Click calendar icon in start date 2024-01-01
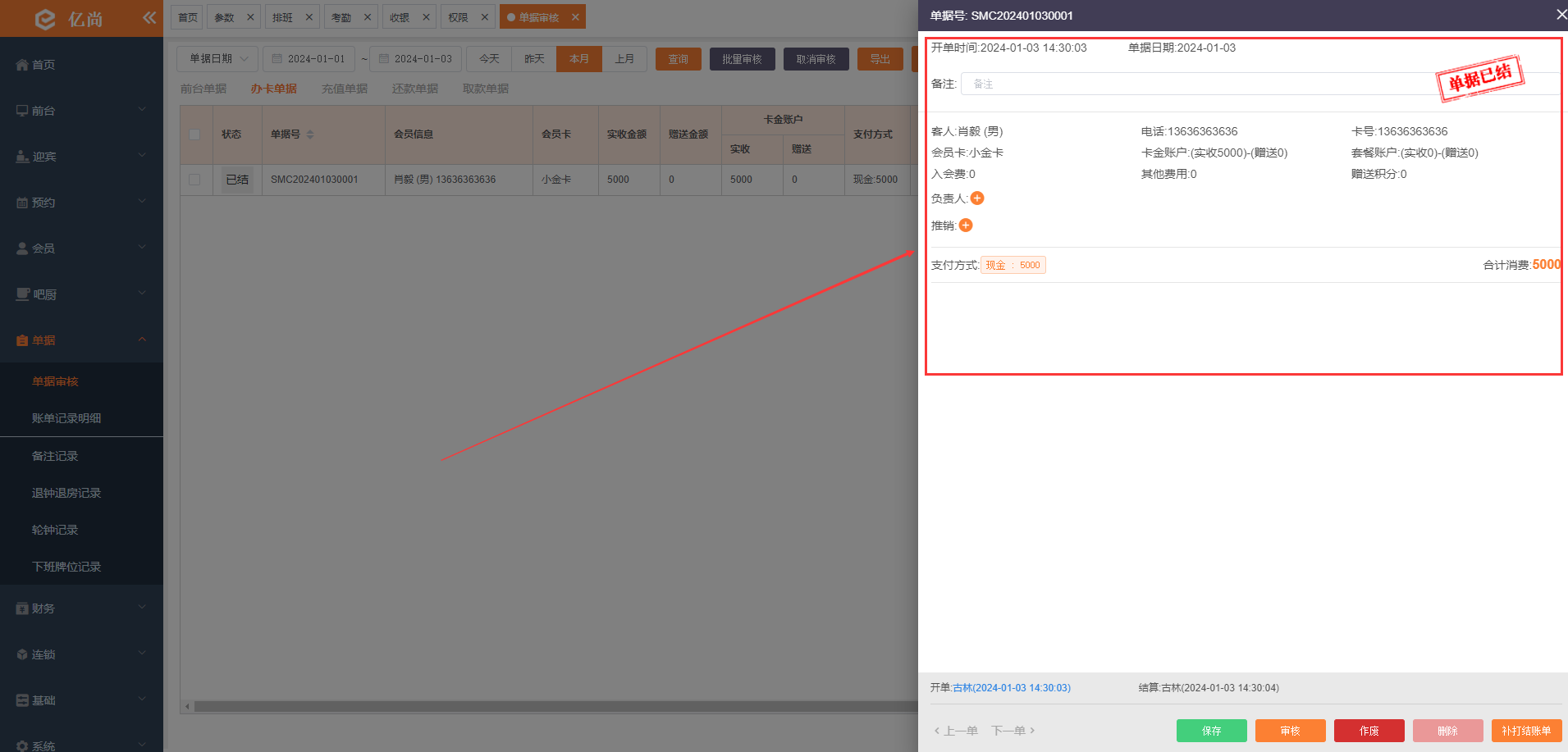The height and width of the screenshot is (752, 1568). tap(277, 59)
